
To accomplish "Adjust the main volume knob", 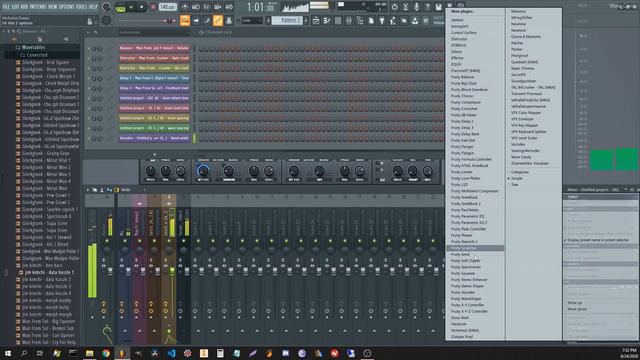I will (x=106, y=7).
